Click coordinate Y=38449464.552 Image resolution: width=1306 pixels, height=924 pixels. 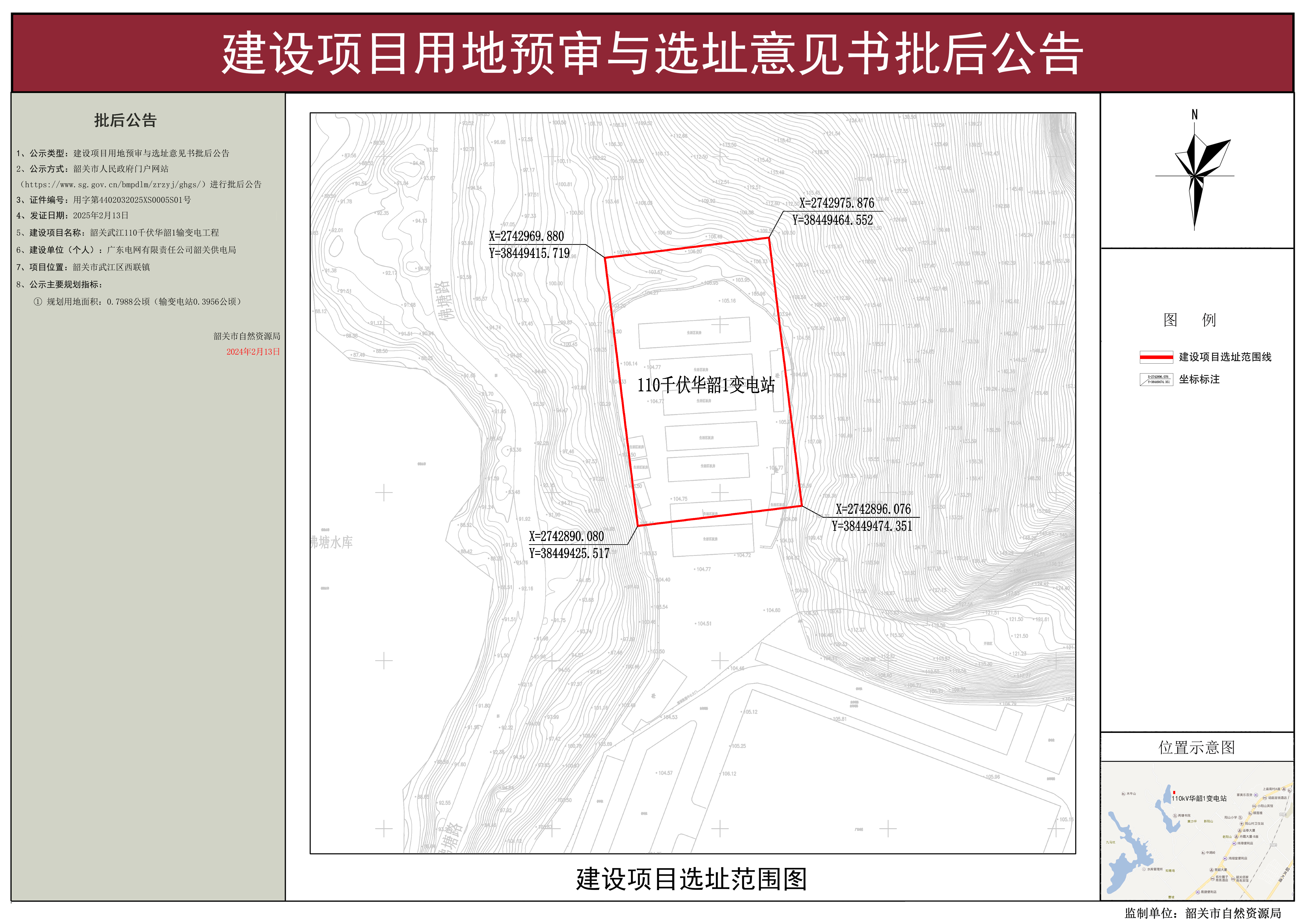pos(833,220)
